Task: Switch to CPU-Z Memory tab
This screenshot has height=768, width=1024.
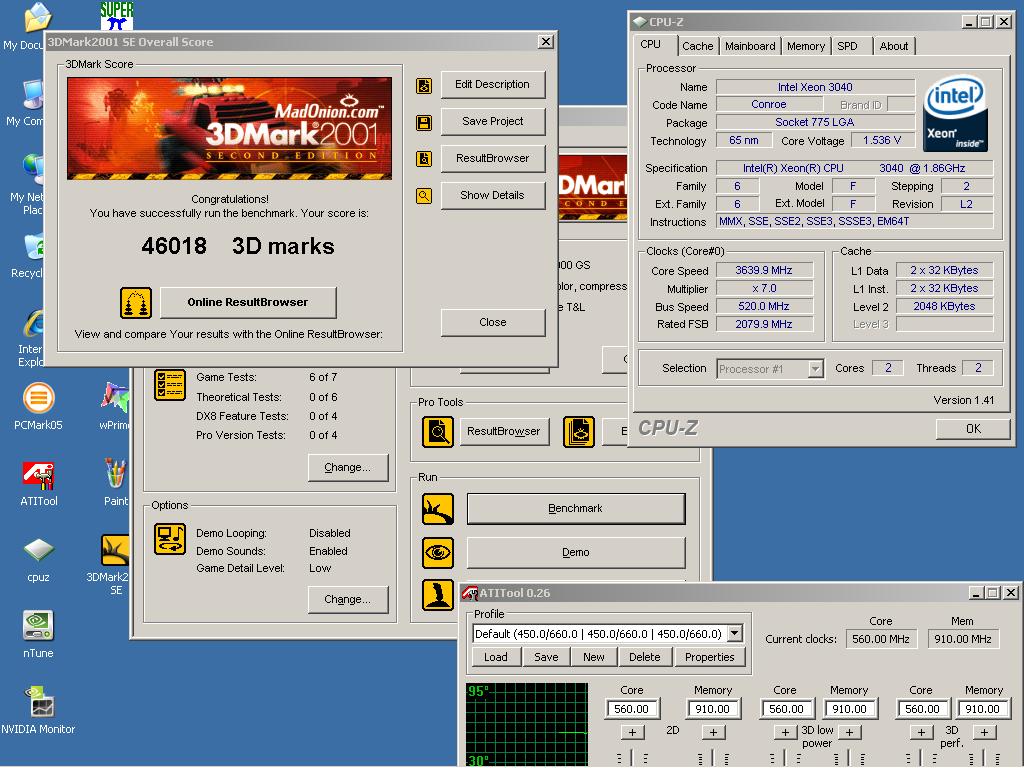Action: [x=805, y=46]
